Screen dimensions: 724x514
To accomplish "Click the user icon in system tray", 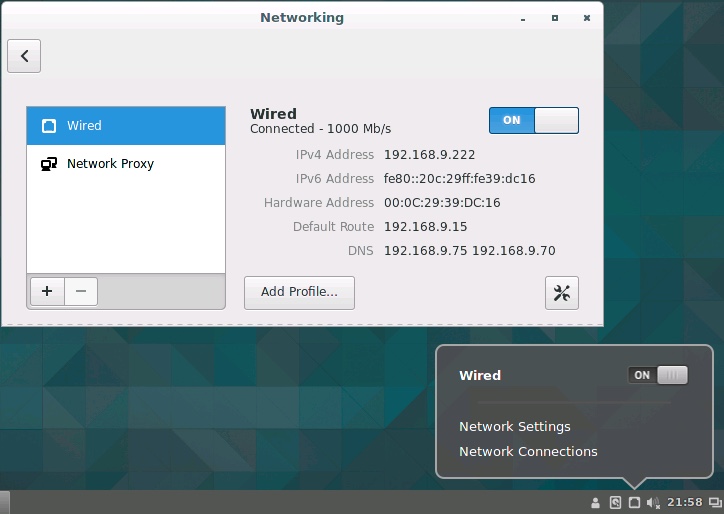I will click(x=596, y=503).
